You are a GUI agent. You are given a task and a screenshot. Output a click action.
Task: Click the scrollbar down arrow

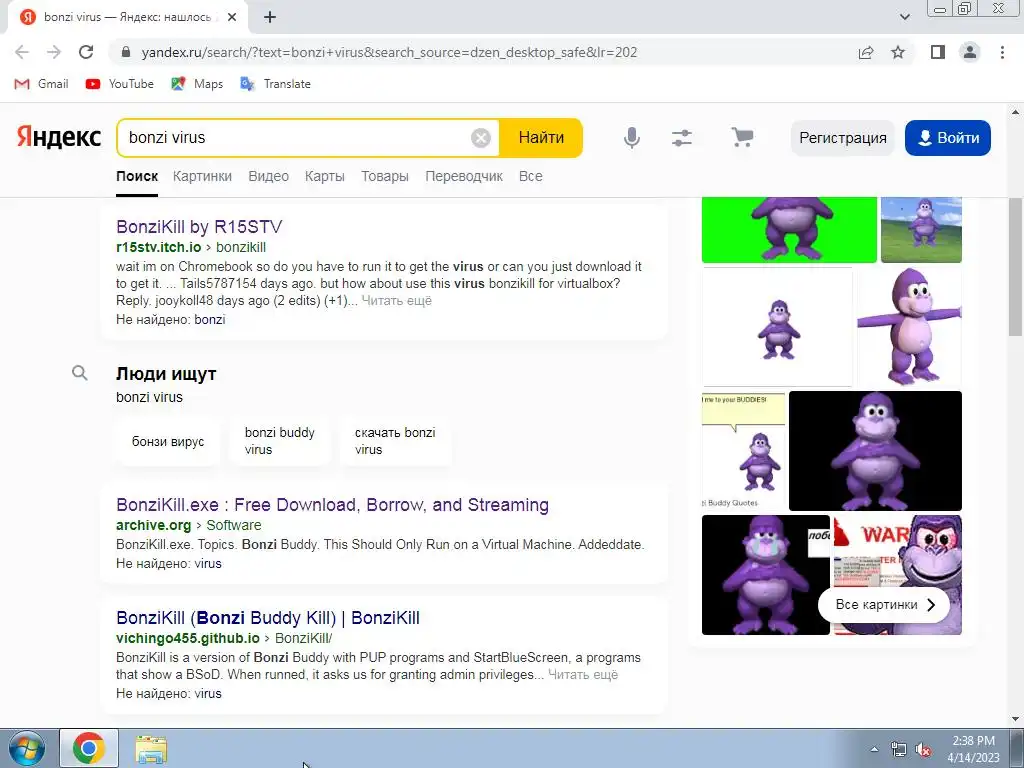(x=1016, y=719)
